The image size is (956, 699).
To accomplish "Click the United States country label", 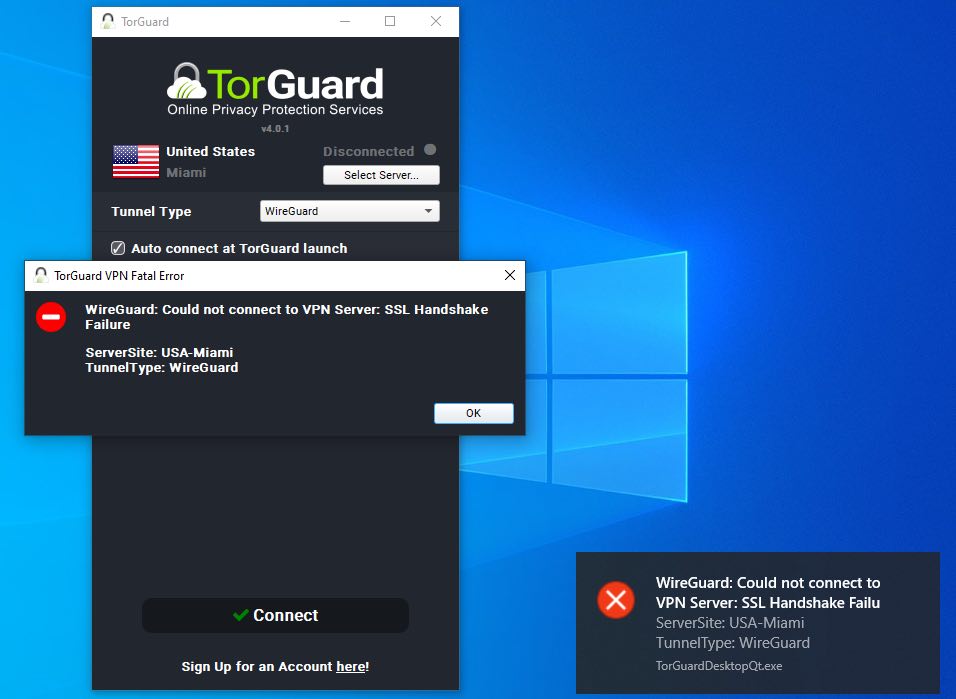I will coord(210,151).
